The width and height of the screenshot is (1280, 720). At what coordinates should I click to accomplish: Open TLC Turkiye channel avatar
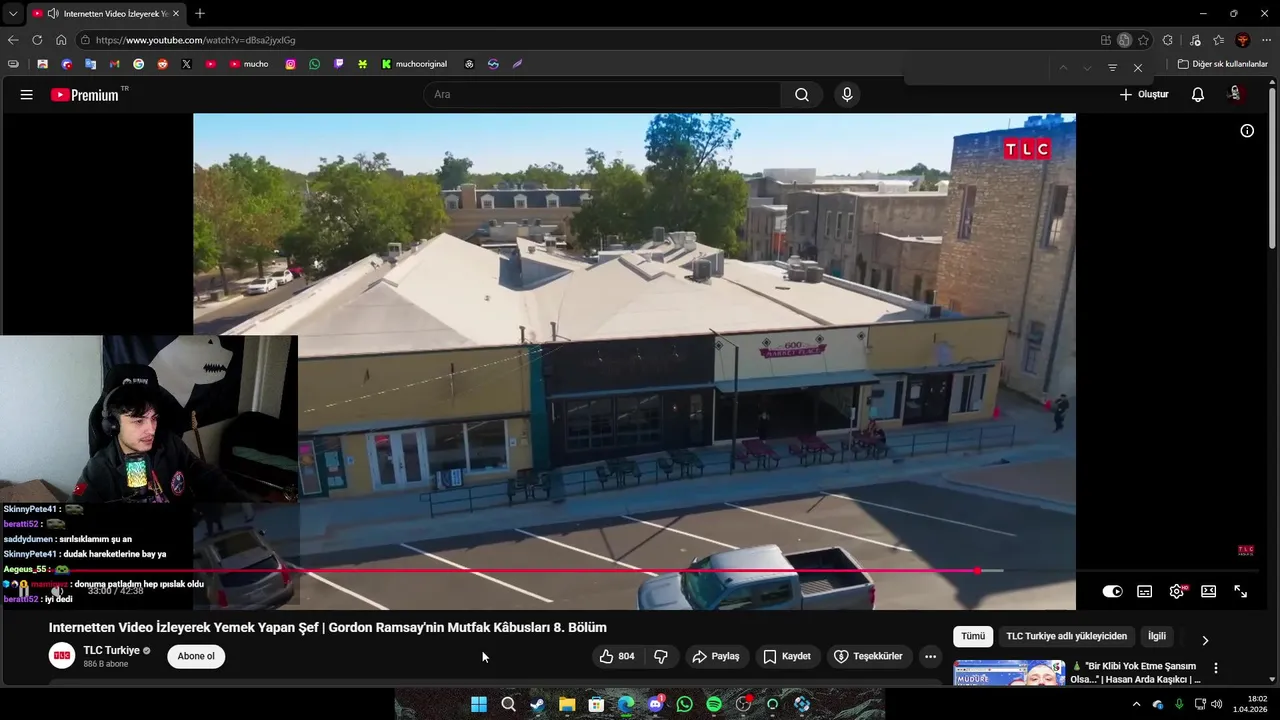[x=62, y=656]
